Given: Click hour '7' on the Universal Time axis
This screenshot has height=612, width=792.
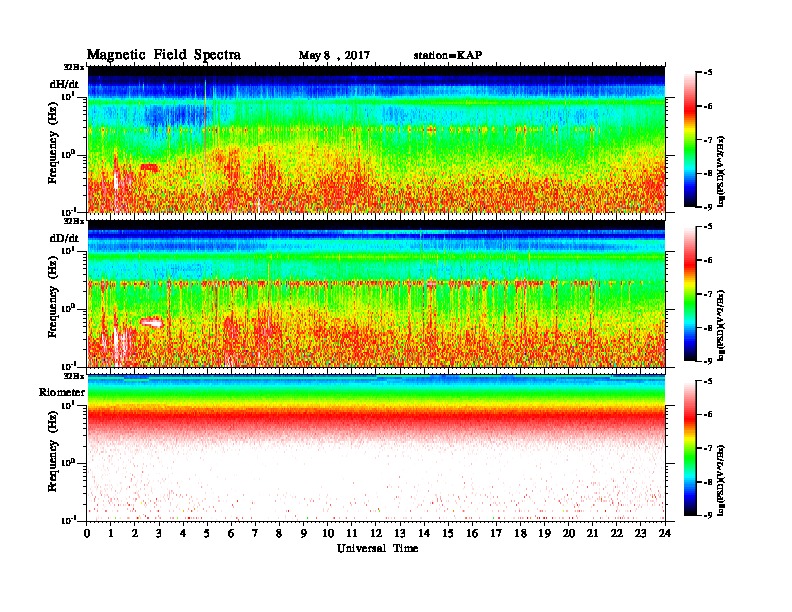Looking at the screenshot, I should click(x=256, y=533).
